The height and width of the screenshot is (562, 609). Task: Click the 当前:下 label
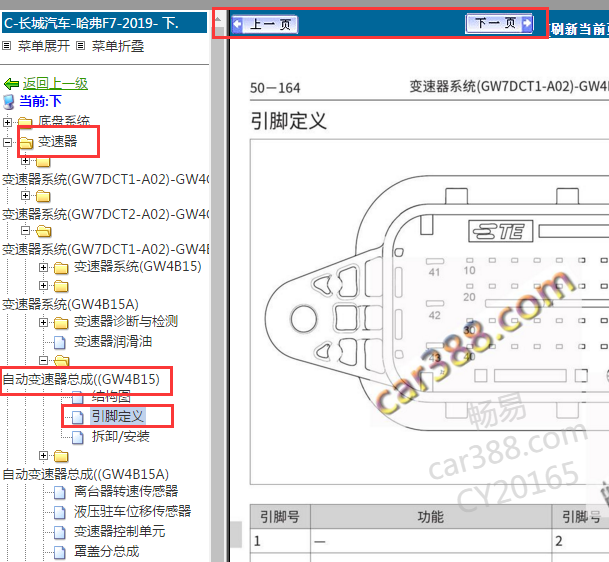[x=40, y=101]
